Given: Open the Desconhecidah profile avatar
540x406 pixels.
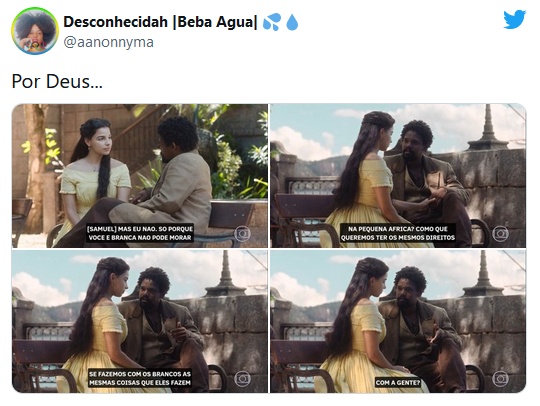Looking at the screenshot, I should coord(35,31).
